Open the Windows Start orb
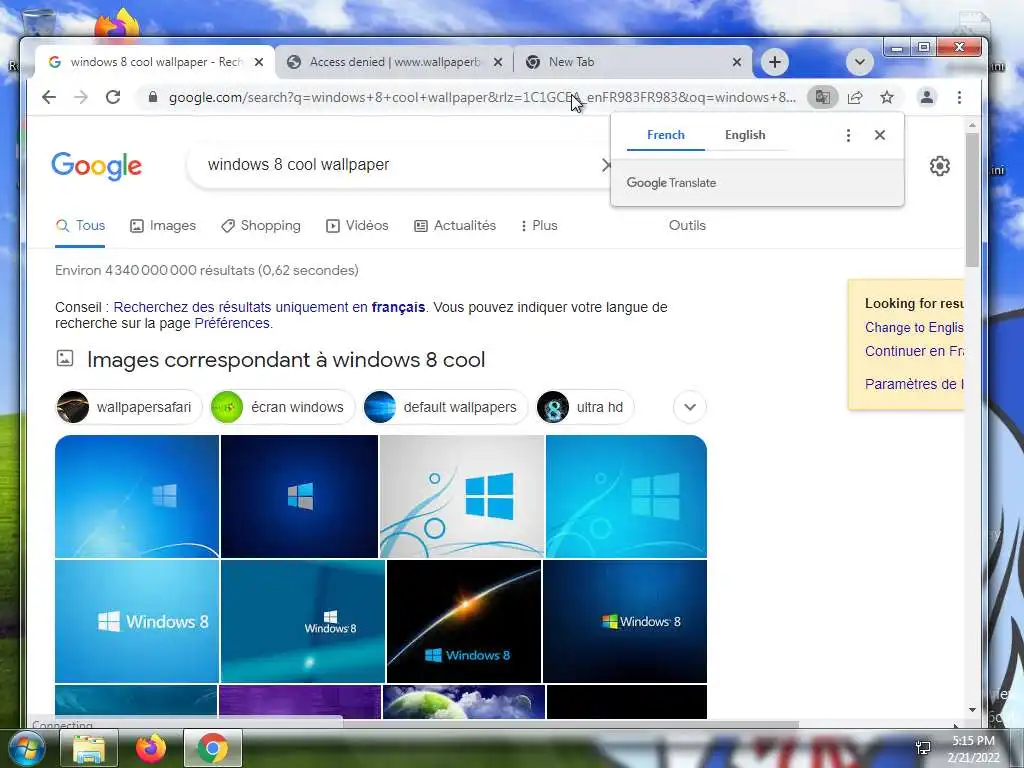Viewport: 1024px width, 768px height. 25,748
